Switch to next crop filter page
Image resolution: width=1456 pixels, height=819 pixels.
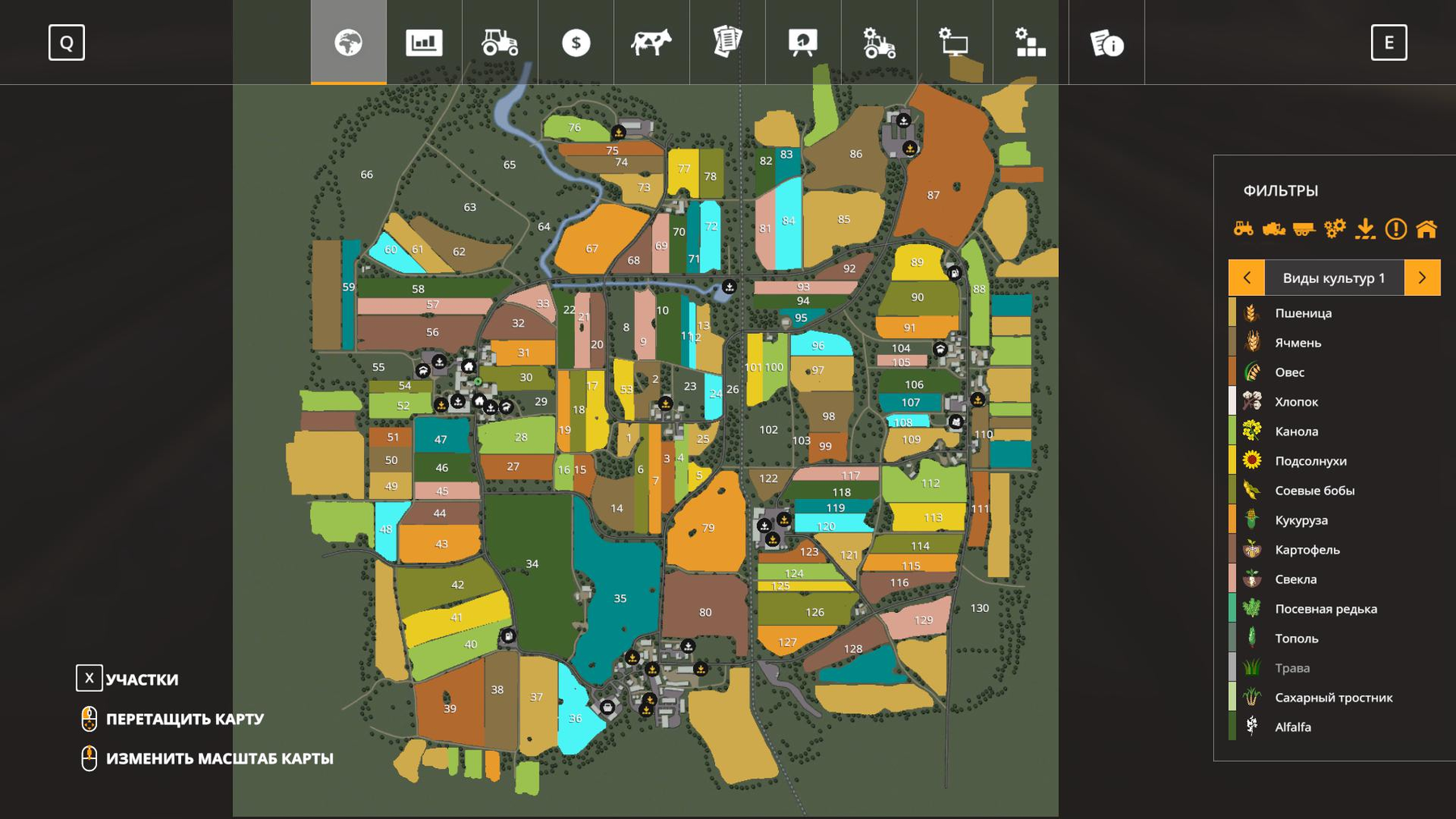click(x=1422, y=277)
